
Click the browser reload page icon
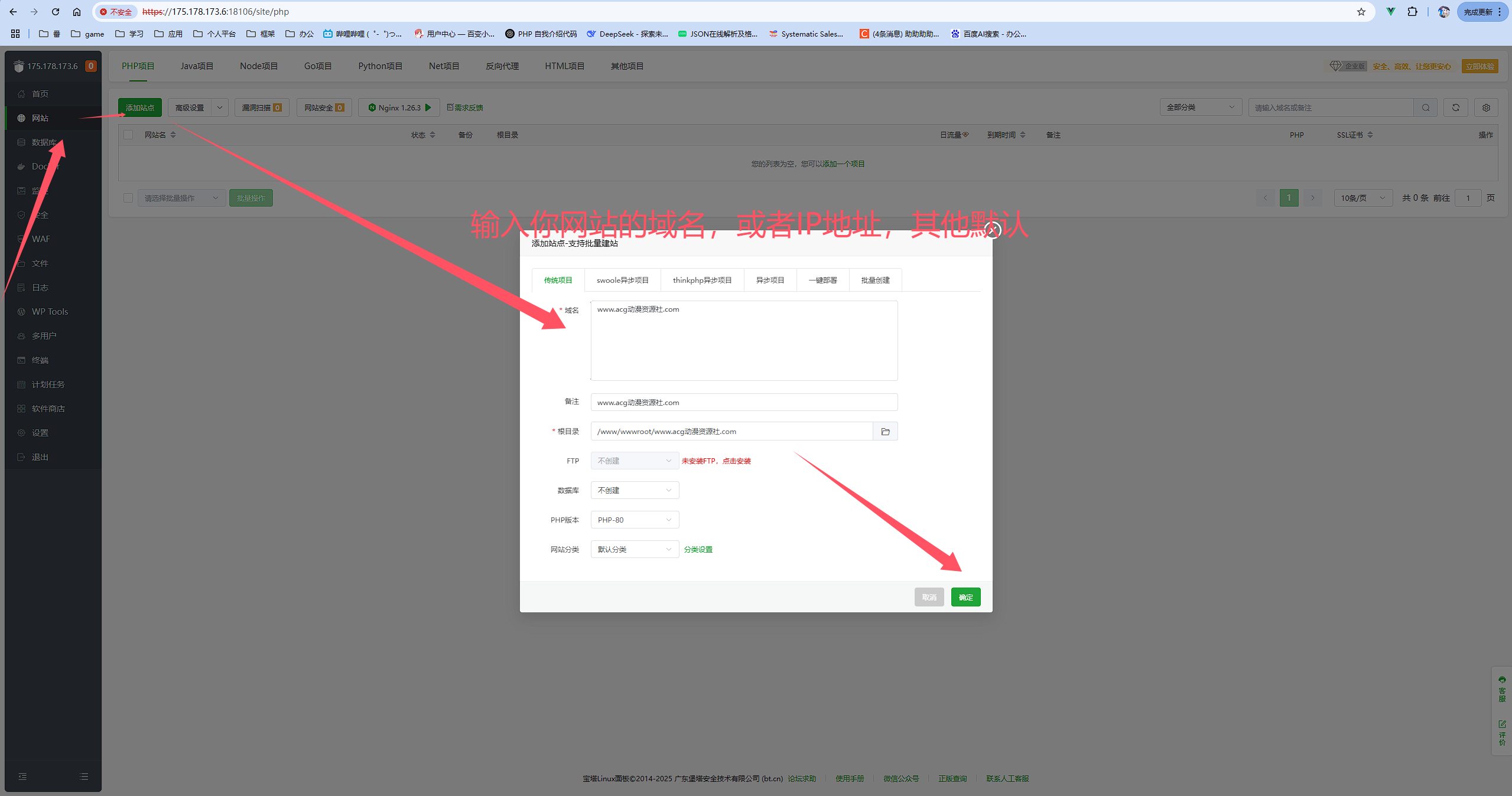tap(56, 12)
